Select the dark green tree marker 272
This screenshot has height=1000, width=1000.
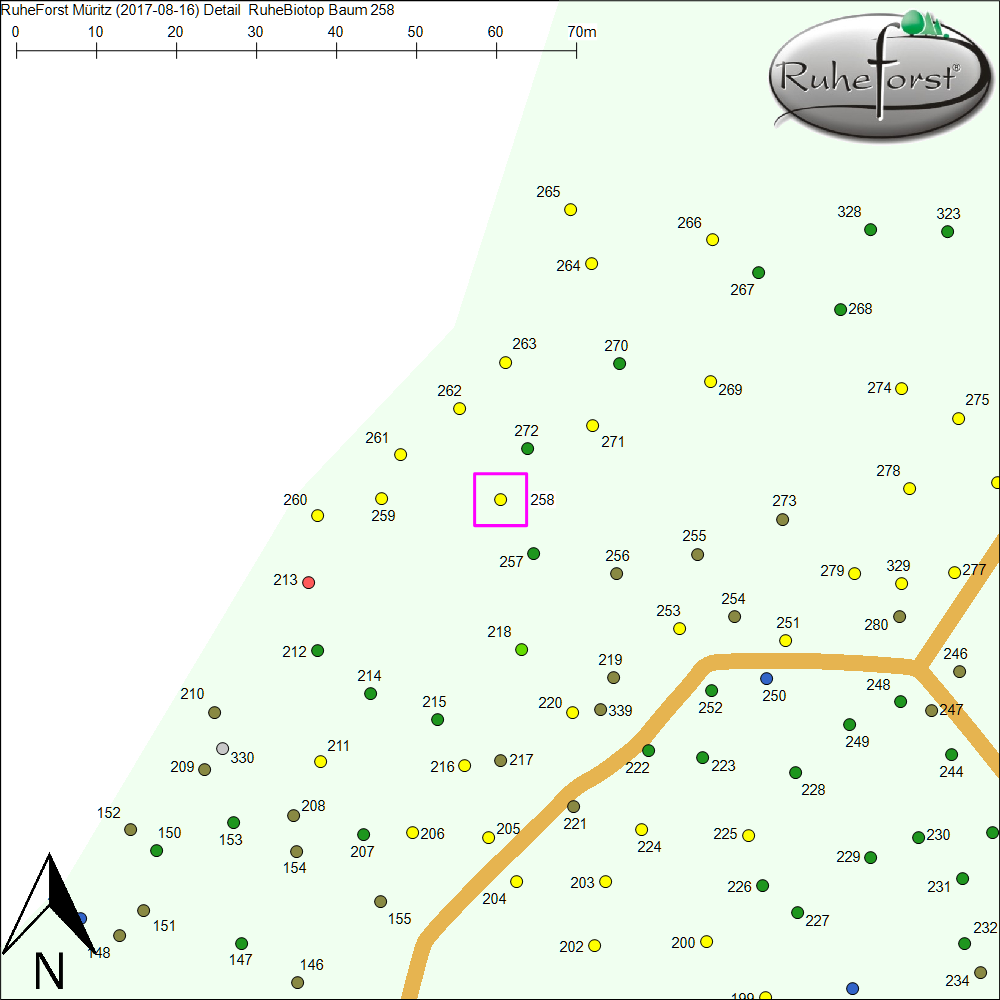tap(528, 449)
